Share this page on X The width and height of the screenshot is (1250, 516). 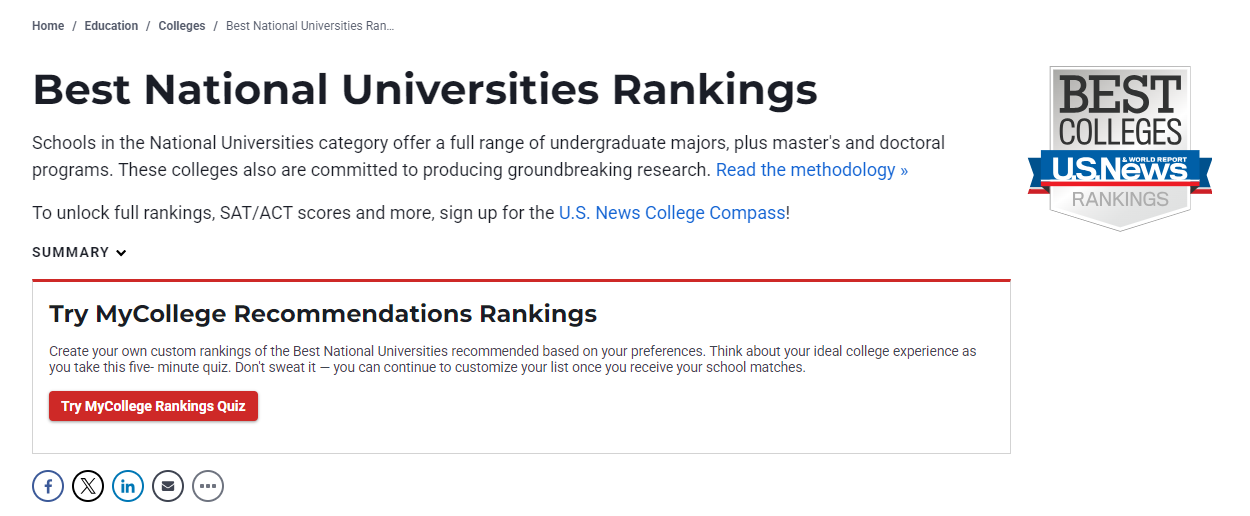[x=88, y=487]
